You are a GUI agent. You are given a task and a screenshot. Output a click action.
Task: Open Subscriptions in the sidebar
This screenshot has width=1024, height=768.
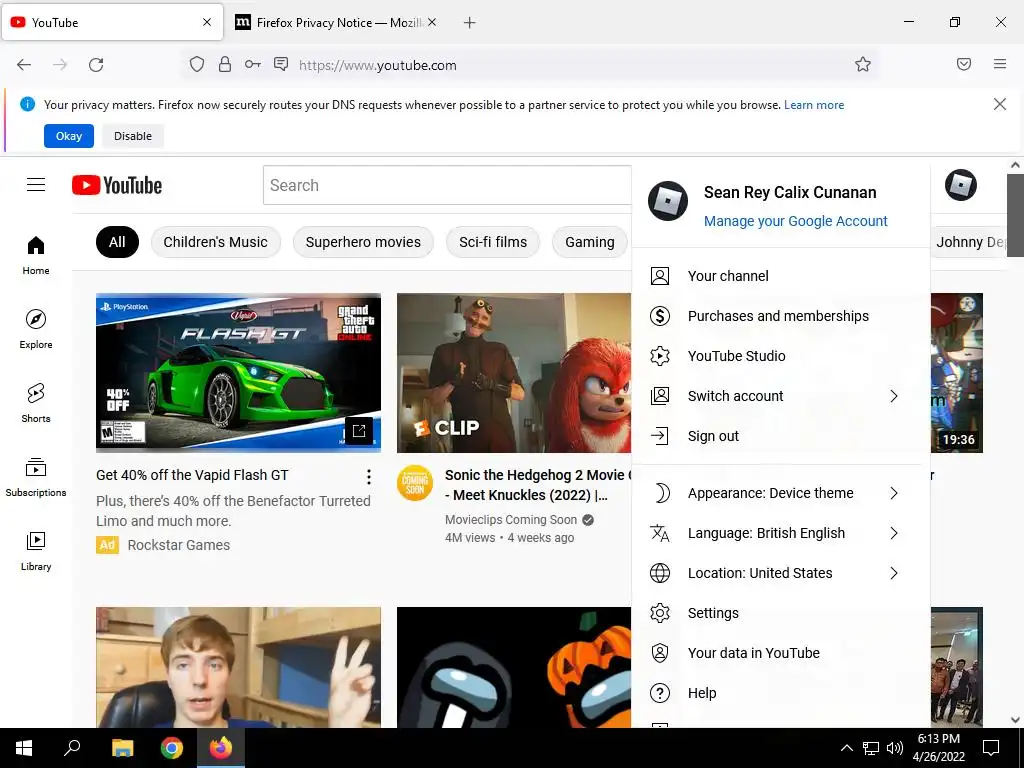coord(36,477)
